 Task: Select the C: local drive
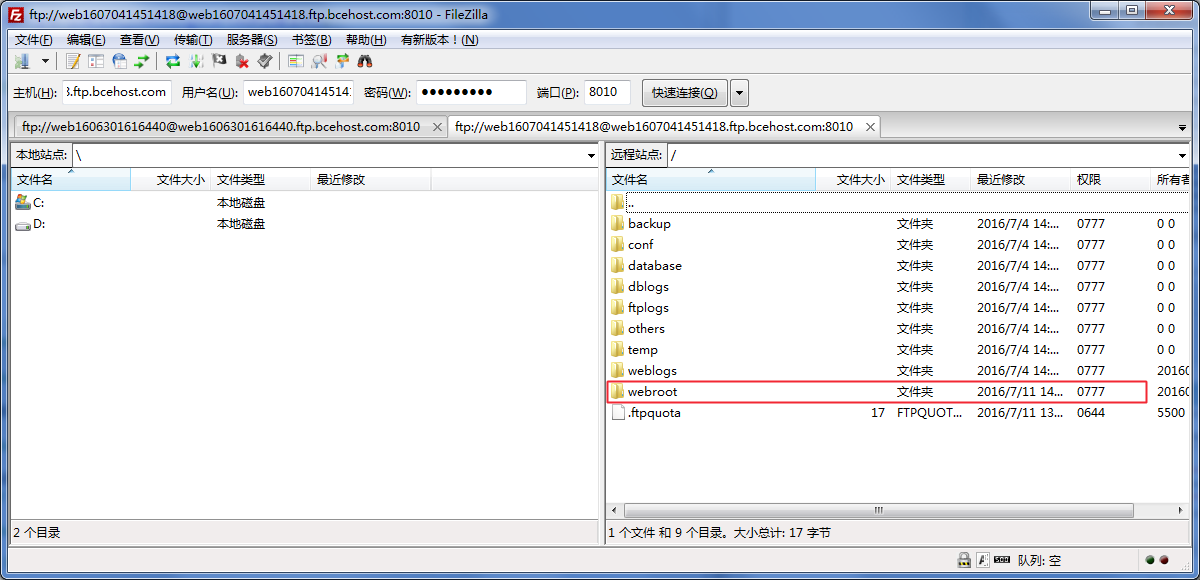(30, 203)
